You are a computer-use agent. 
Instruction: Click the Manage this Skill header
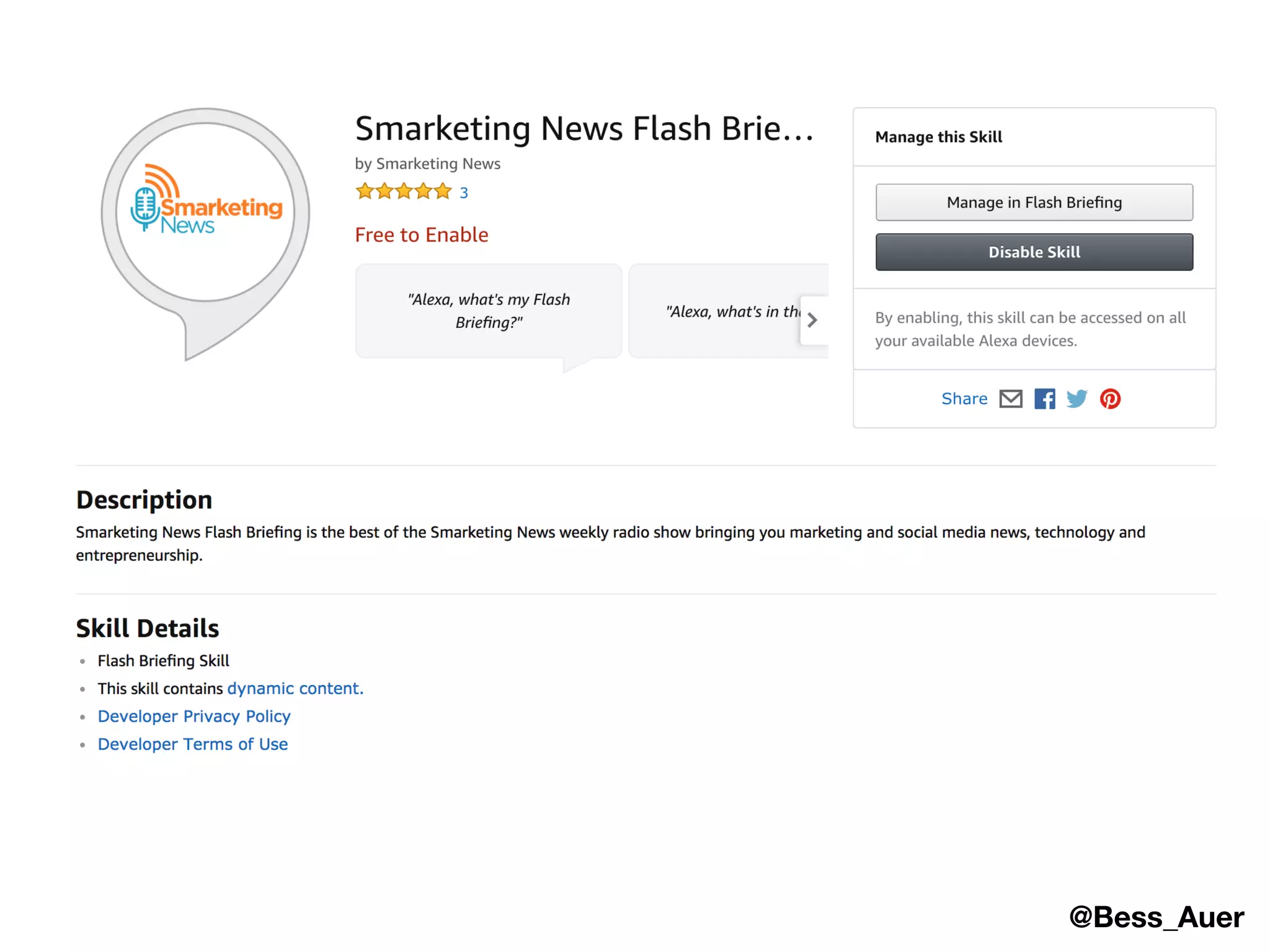click(938, 137)
